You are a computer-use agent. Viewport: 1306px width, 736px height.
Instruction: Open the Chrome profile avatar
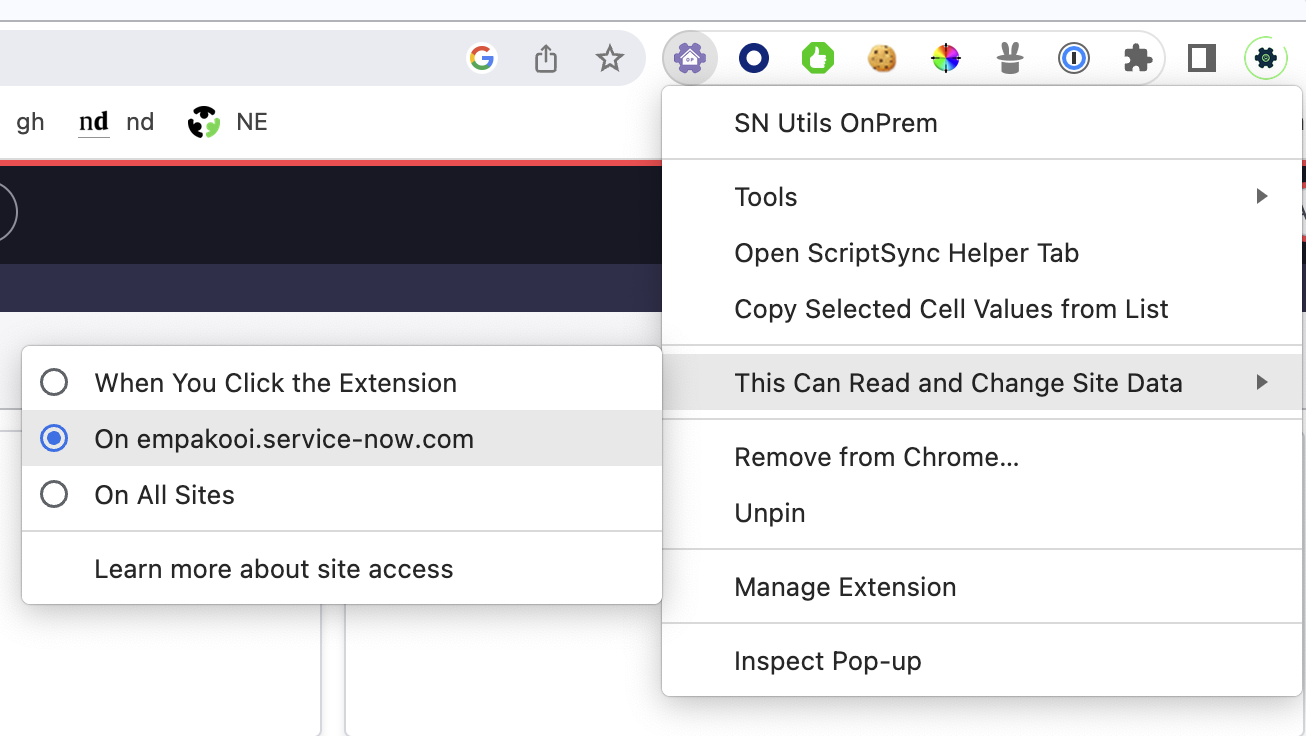[1265, 59]
